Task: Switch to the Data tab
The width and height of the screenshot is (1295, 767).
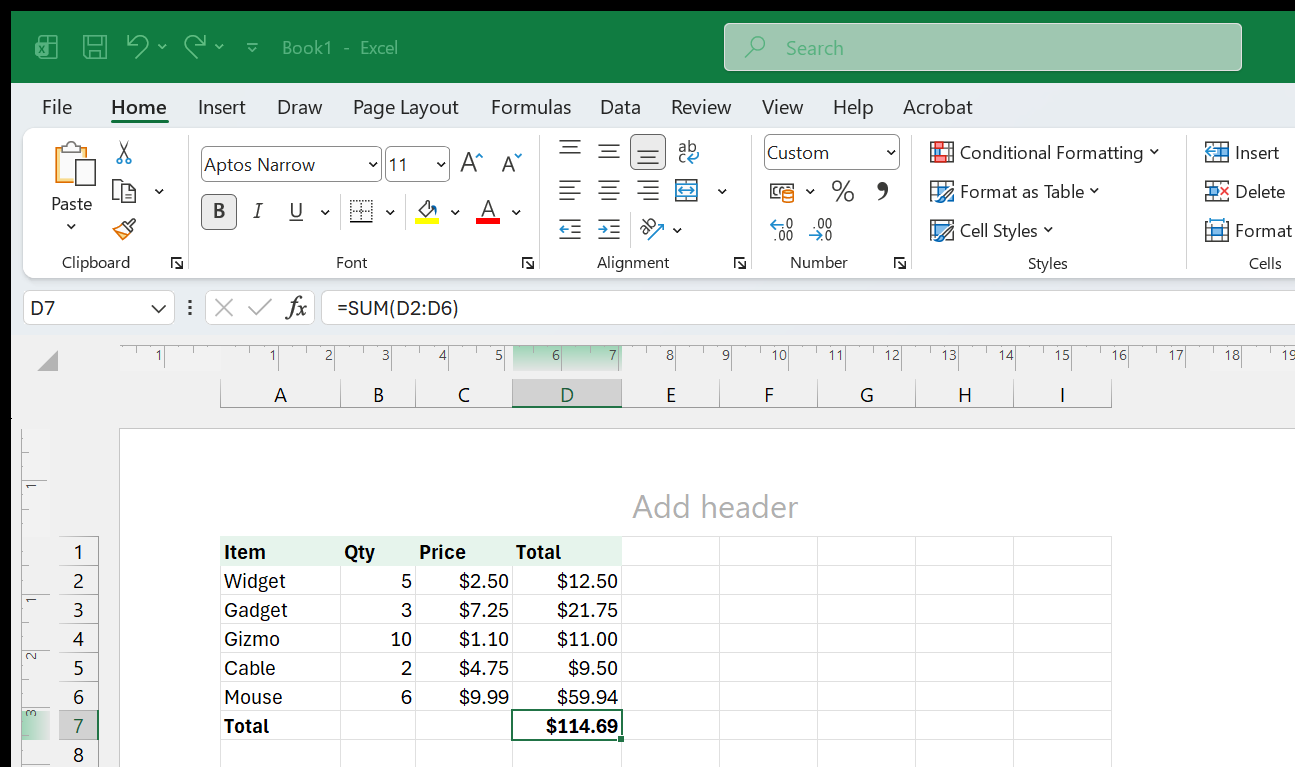Action: [620, 107]
